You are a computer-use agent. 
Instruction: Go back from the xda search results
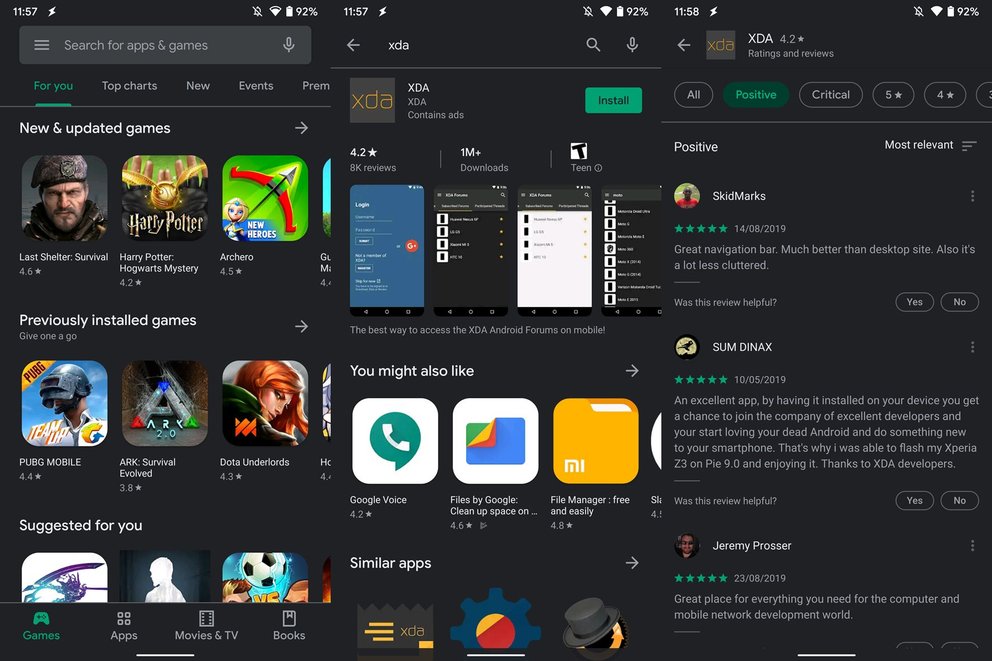(353, 45)
